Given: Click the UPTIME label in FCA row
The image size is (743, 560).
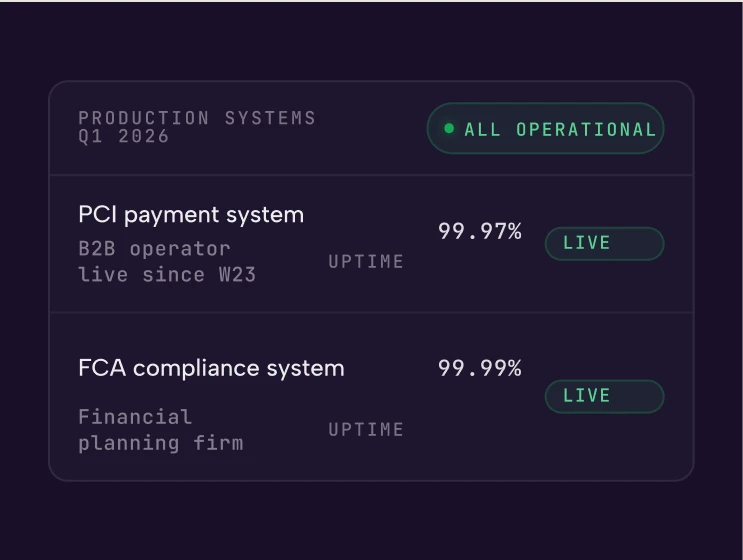Looking at the screenshot, I should pyautogui.click(x=366, y=430).
